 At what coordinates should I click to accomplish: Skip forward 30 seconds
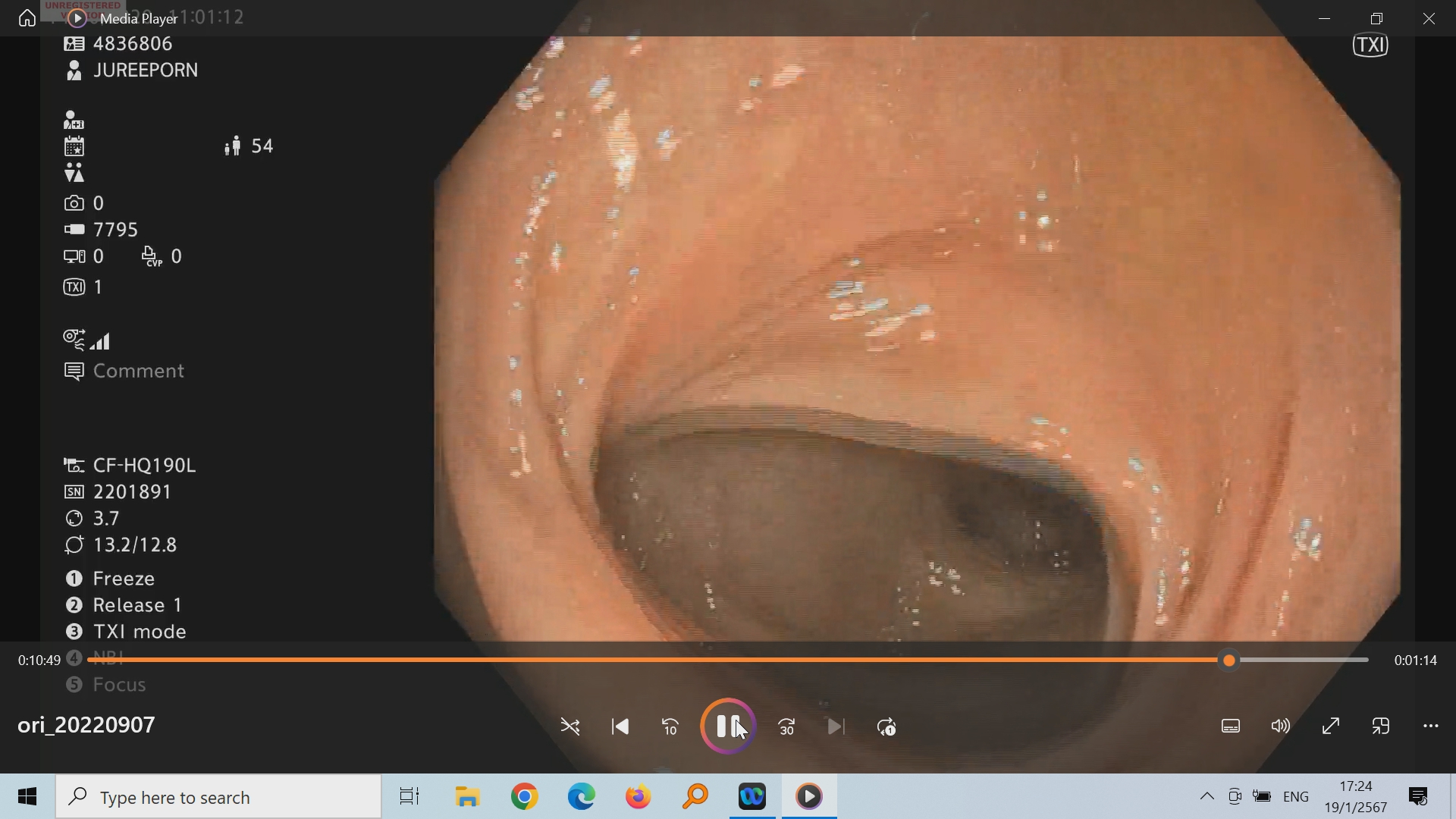click(787, 727)
